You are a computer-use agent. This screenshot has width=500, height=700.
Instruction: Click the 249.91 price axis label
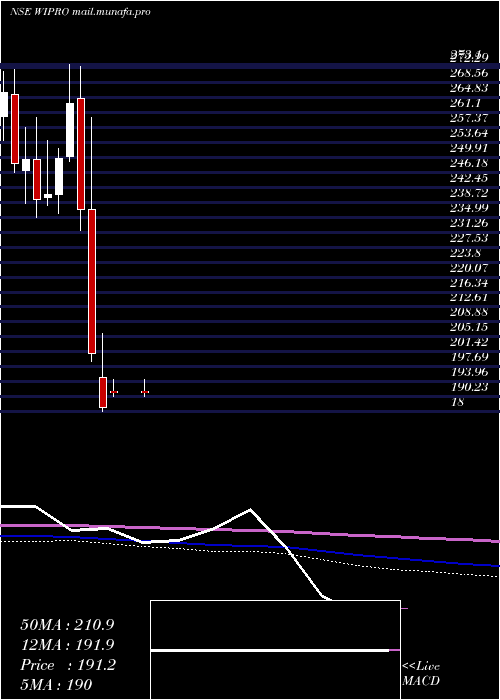[x=469, y=148]
